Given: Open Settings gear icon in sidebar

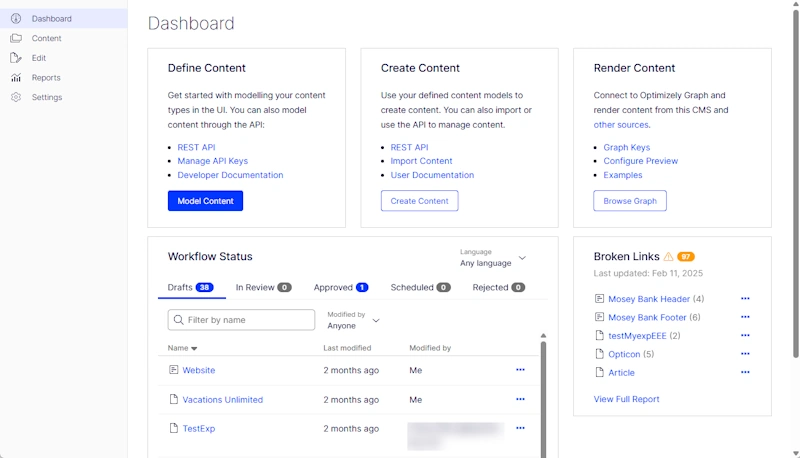Looking at the screenshot, I should tap(16, 97).
